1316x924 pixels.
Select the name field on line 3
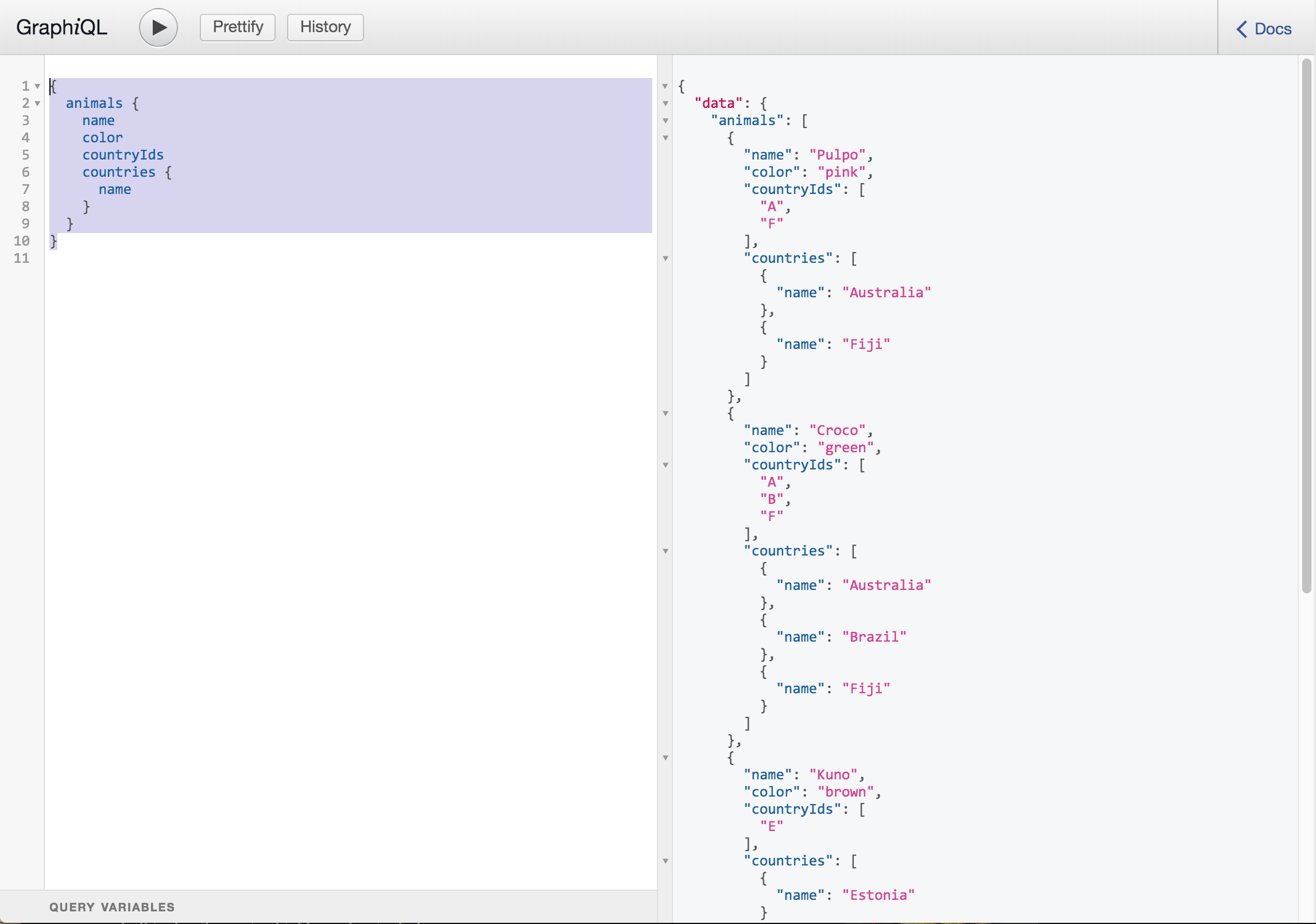click(97, 120)
